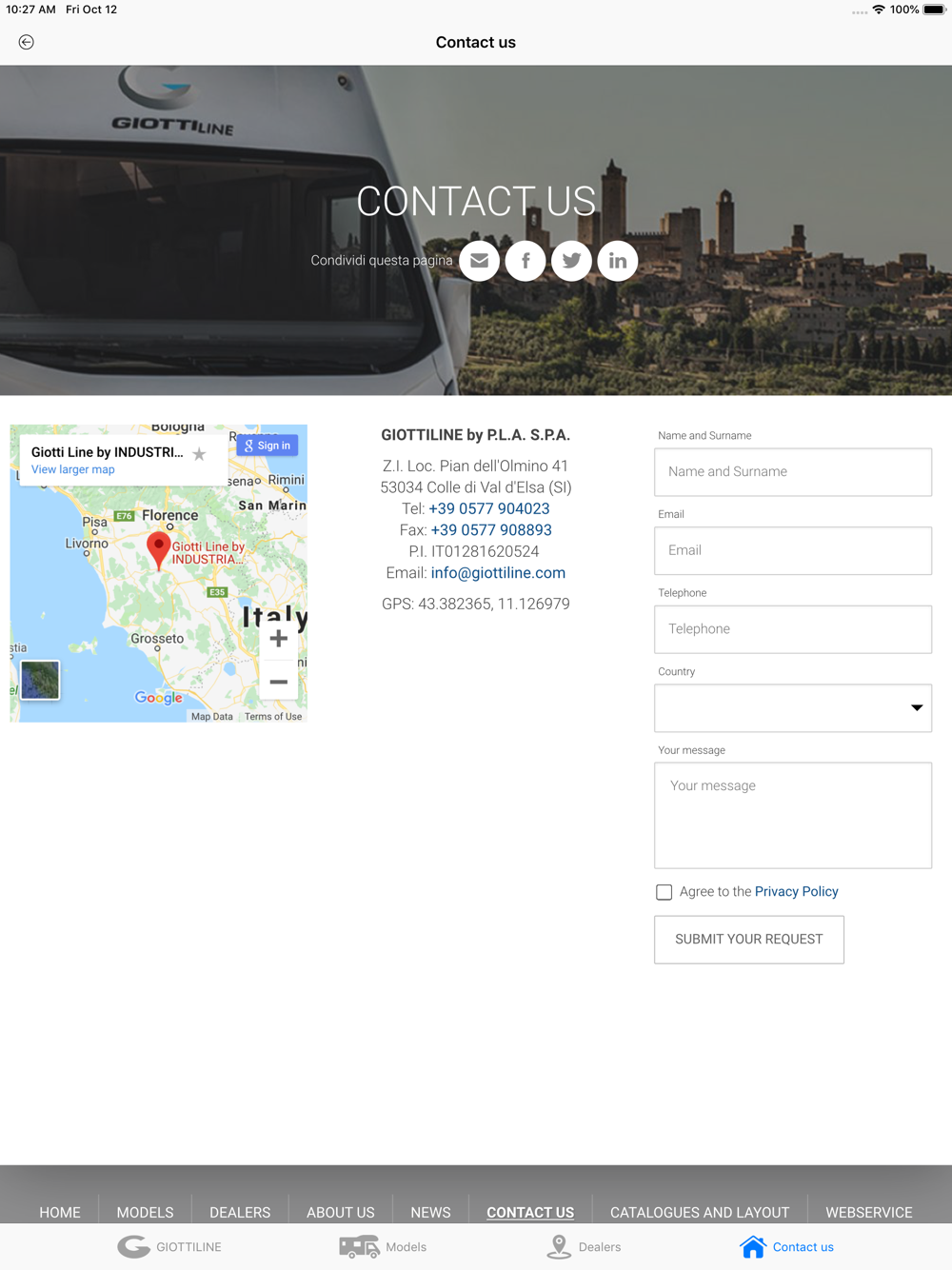Click GPS coordinates text 43.382365, 11.126979
Screen dimensions: 952x1270
[476, 605]
